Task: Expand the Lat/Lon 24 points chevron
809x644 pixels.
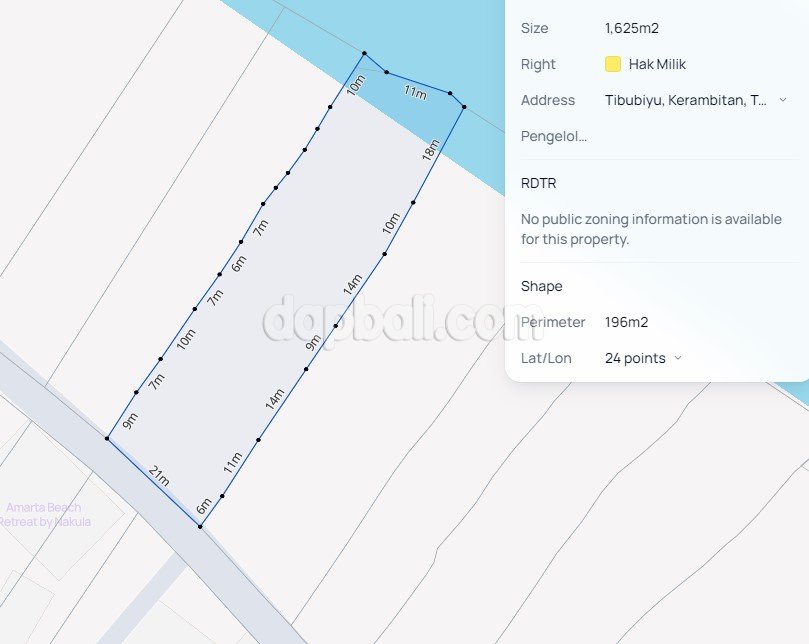Action: tap(678, 358)
